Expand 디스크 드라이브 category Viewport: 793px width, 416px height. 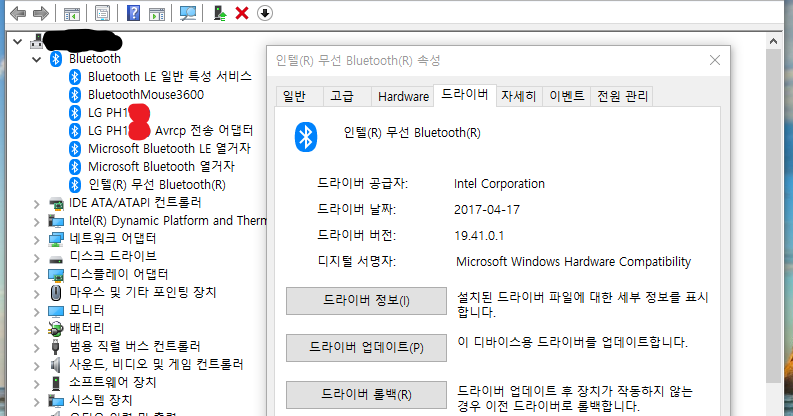pyautogui.click(x=36, y=258)
